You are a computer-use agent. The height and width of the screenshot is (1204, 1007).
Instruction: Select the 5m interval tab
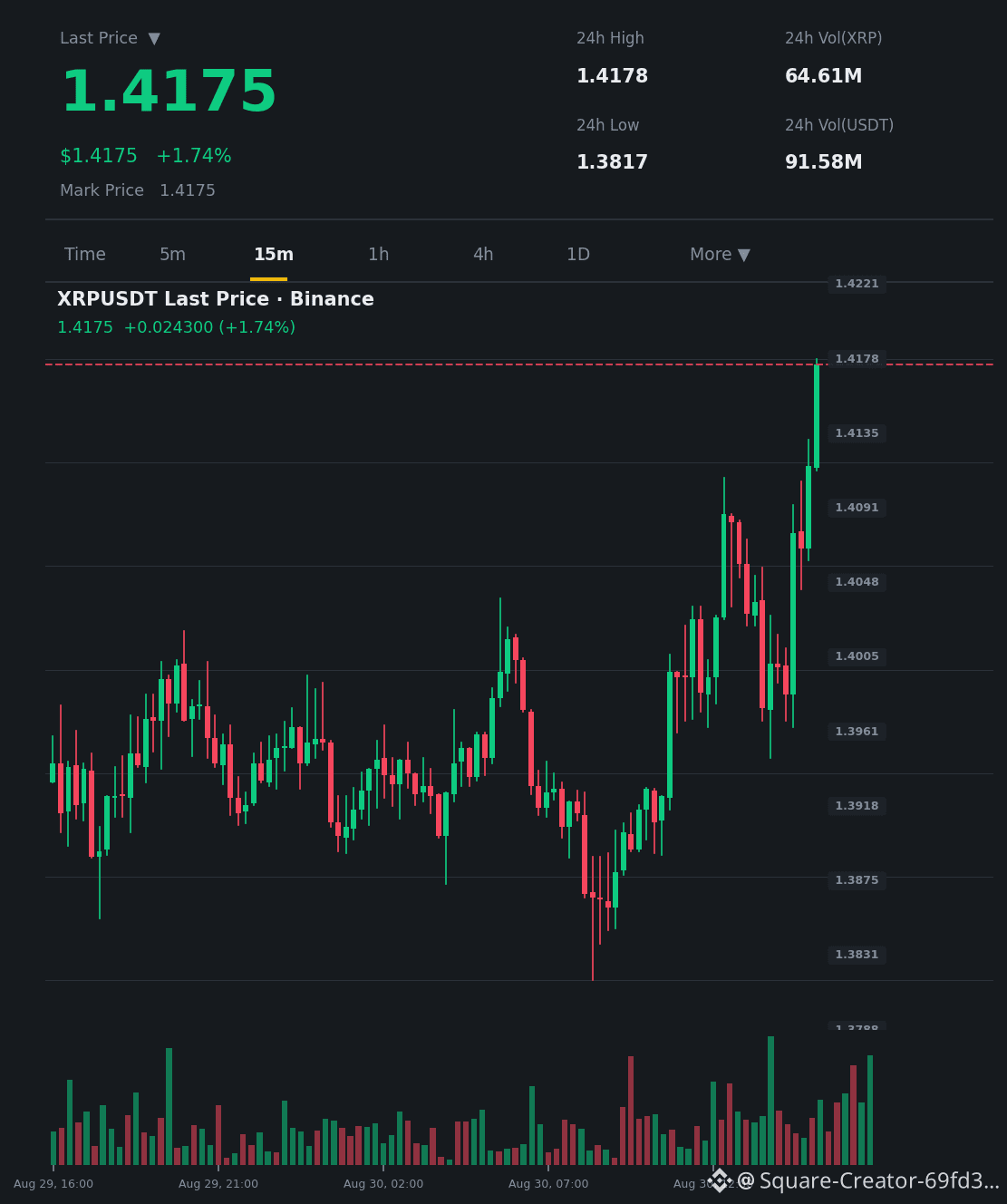coord(172,255)
